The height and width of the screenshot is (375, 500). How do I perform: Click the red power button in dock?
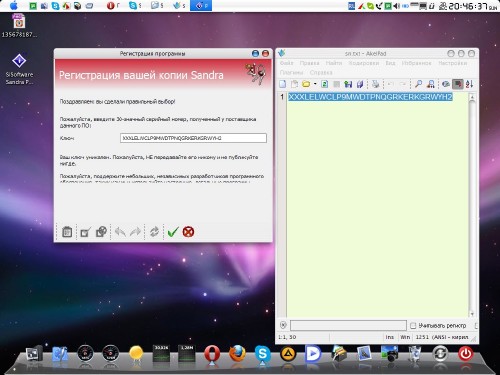[465, 354]
